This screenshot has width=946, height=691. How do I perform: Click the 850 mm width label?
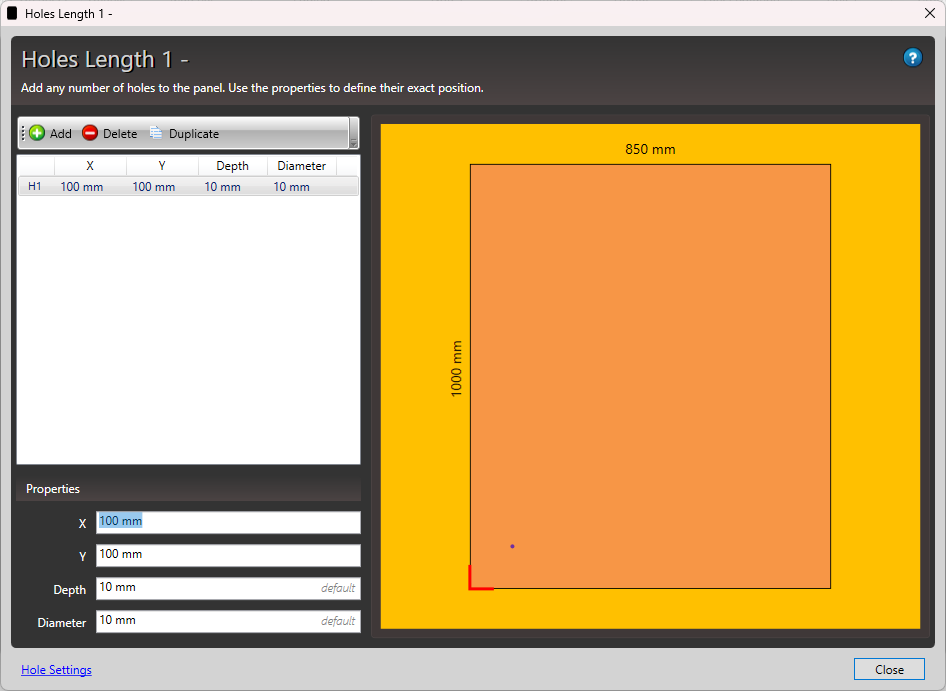point(650,149)
